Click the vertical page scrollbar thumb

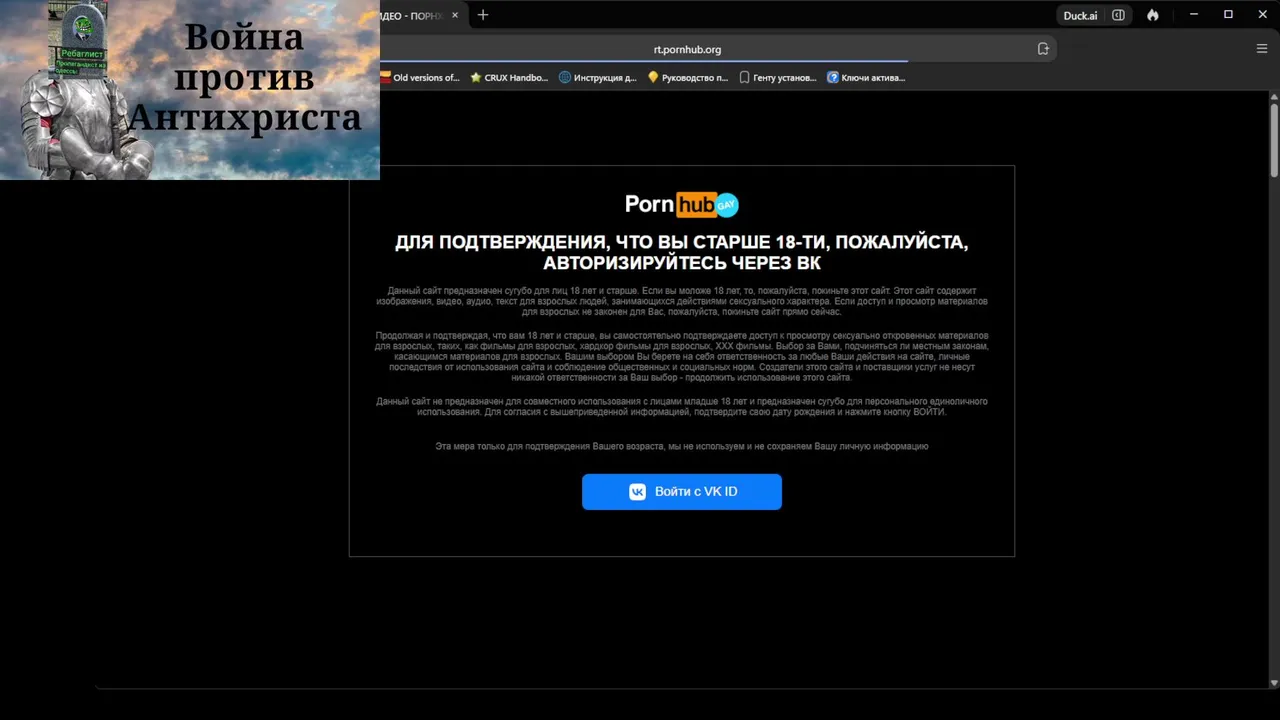1274,140
